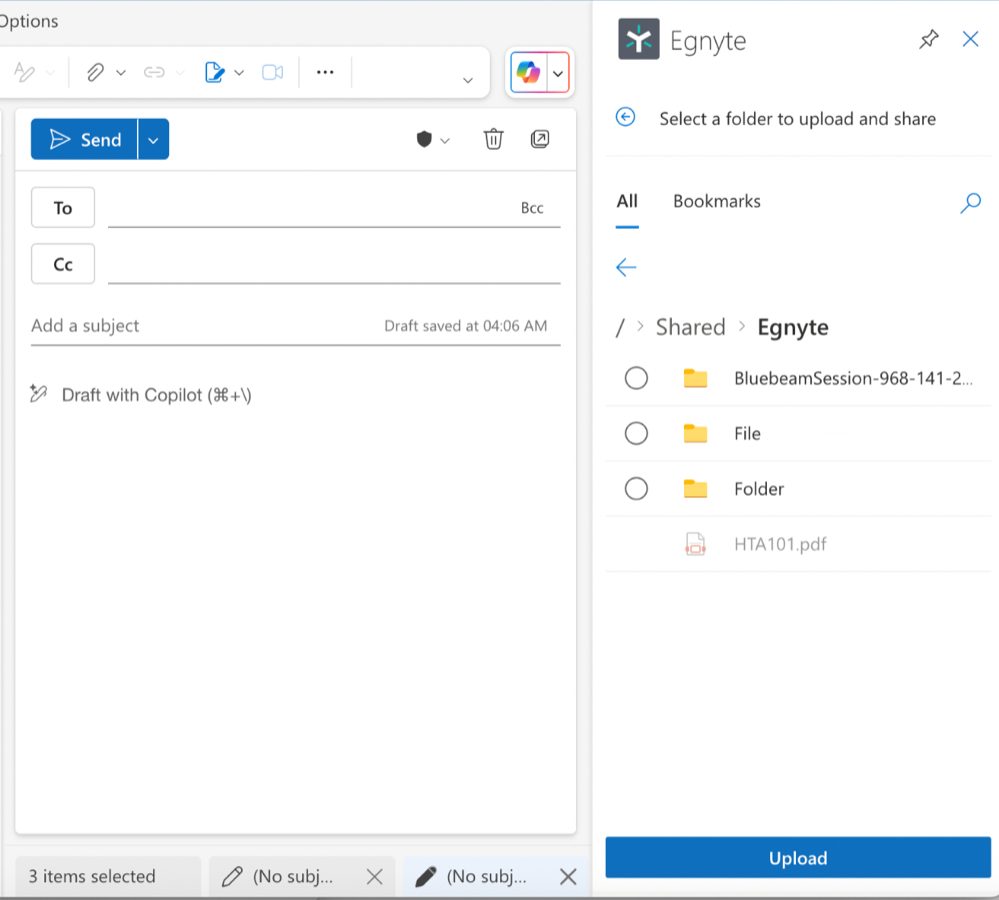Select the File folder radio button
Image resolution: width=999 pixels, height=900 pixels.
[x=636, y=433]
